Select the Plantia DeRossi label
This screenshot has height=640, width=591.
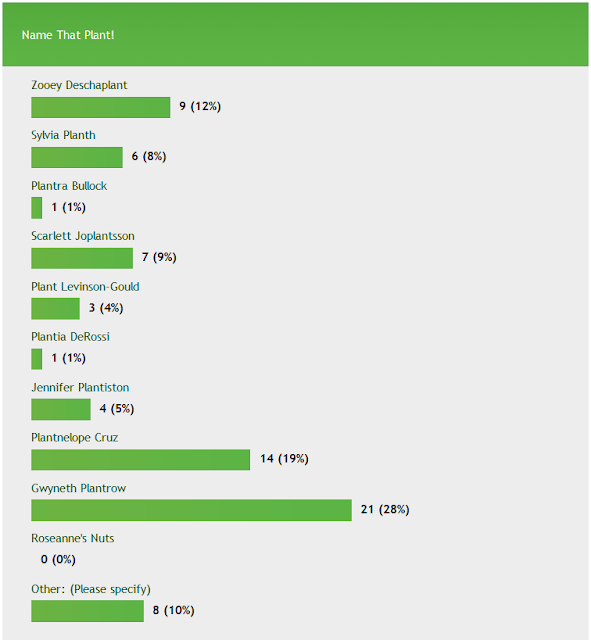coord(70,337)
